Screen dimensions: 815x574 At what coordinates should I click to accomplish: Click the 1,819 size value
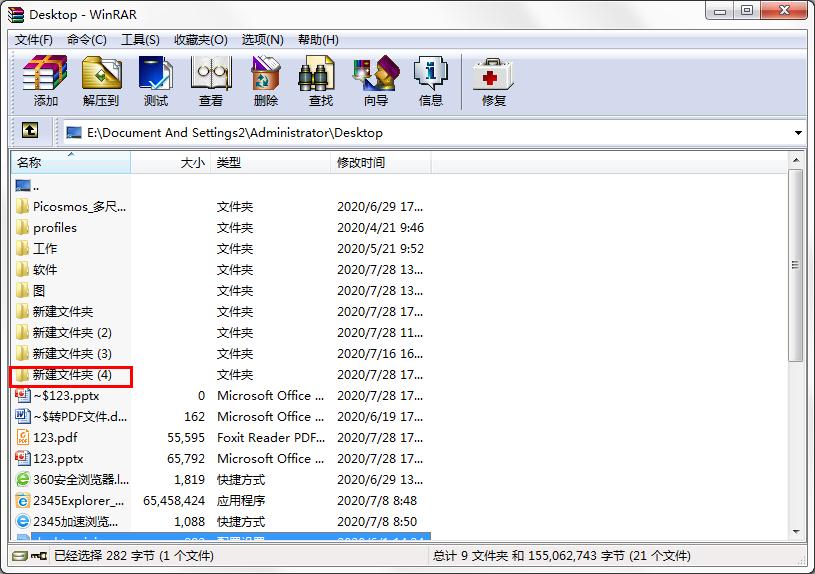189,479
